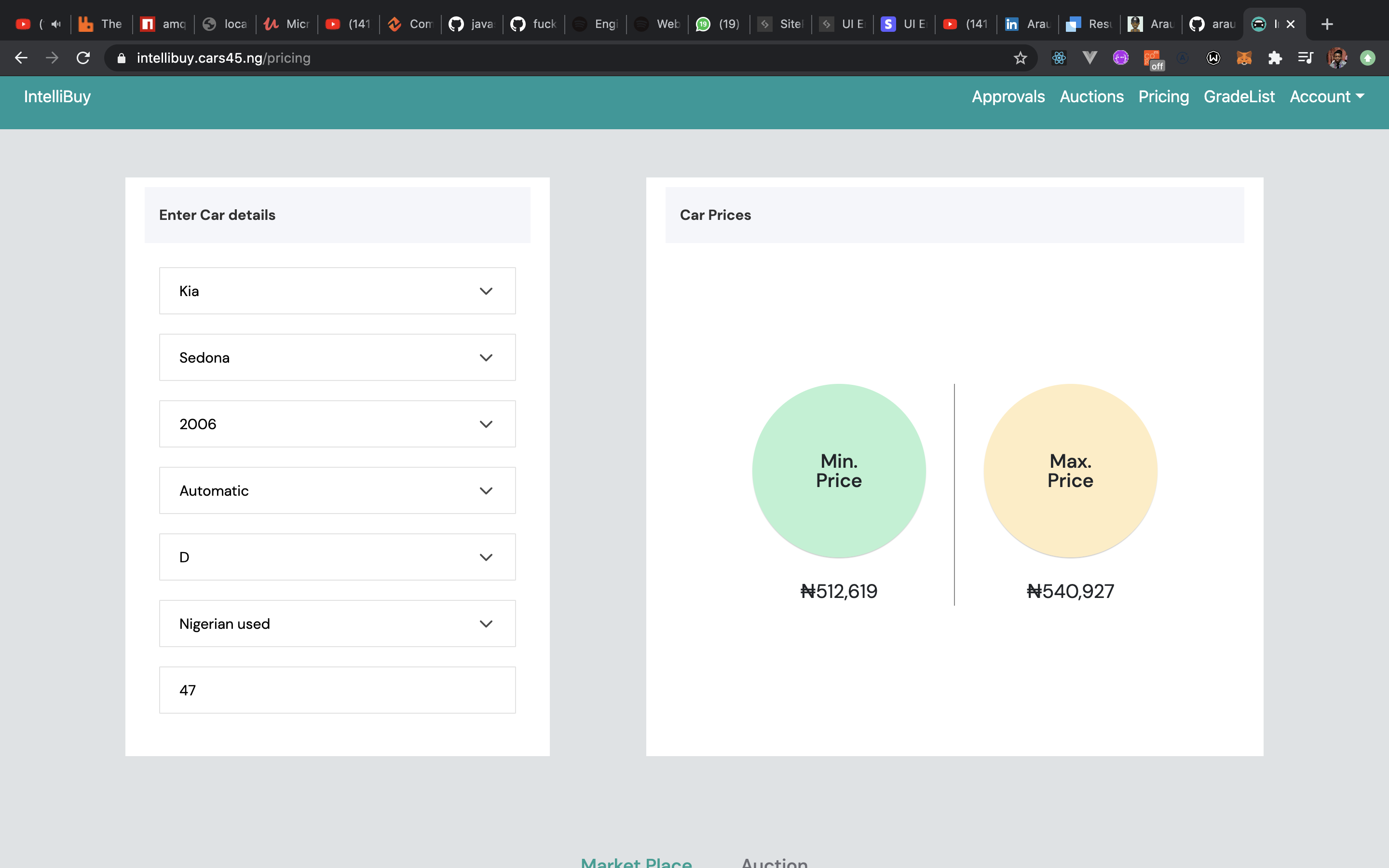The width and height of the screenshot is (1389, 868).
Task: Expand the Nigerian used condition dropdown
Action: click(x=337, y=624)
